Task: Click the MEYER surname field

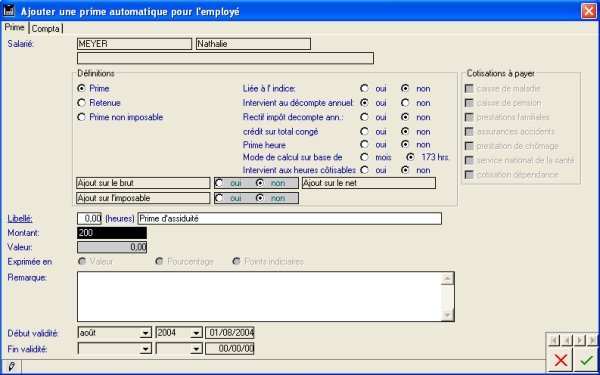Action: click(134, 44)
